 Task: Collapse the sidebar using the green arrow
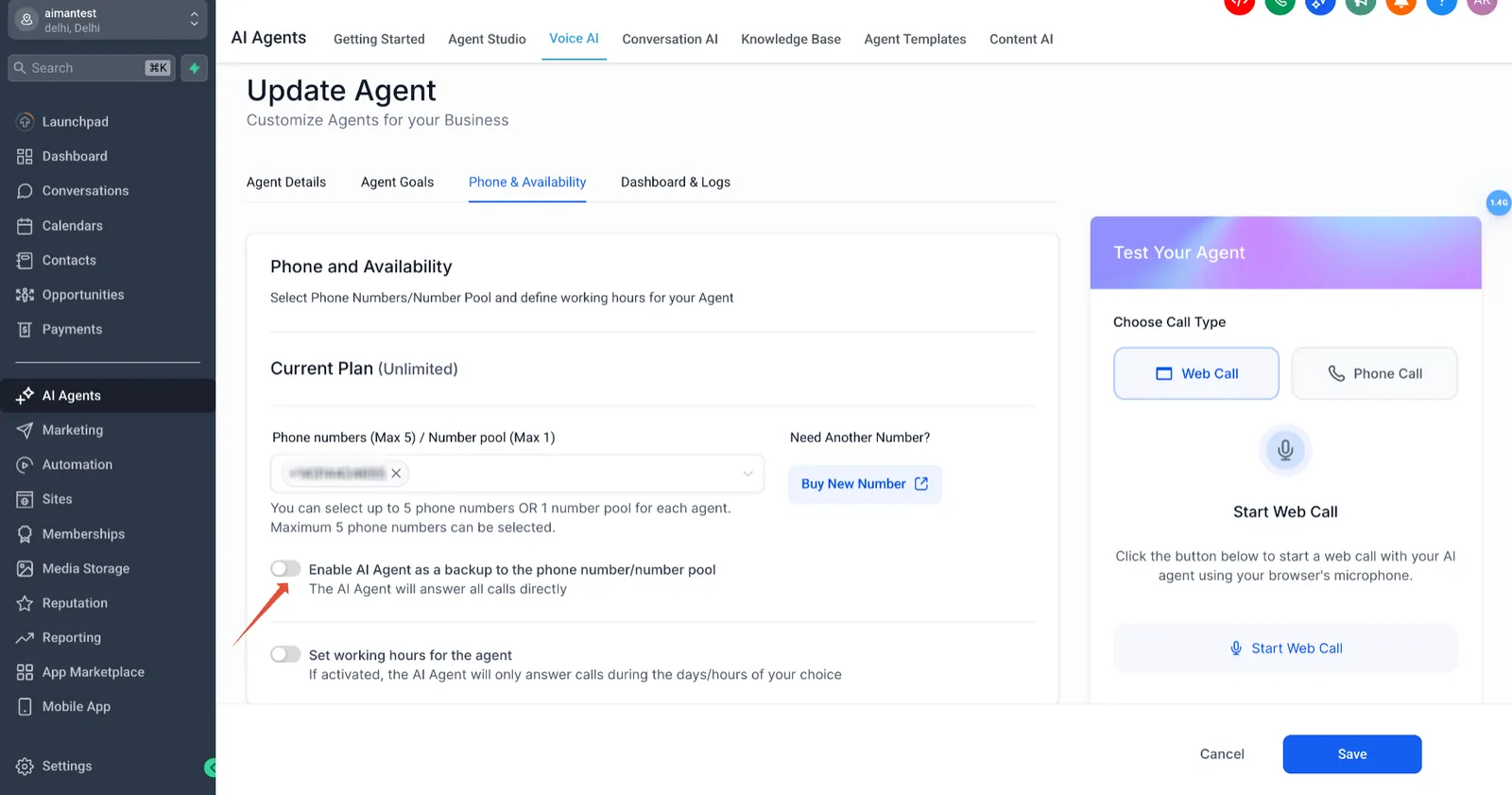pyautogui.click(x=211, y=768)
